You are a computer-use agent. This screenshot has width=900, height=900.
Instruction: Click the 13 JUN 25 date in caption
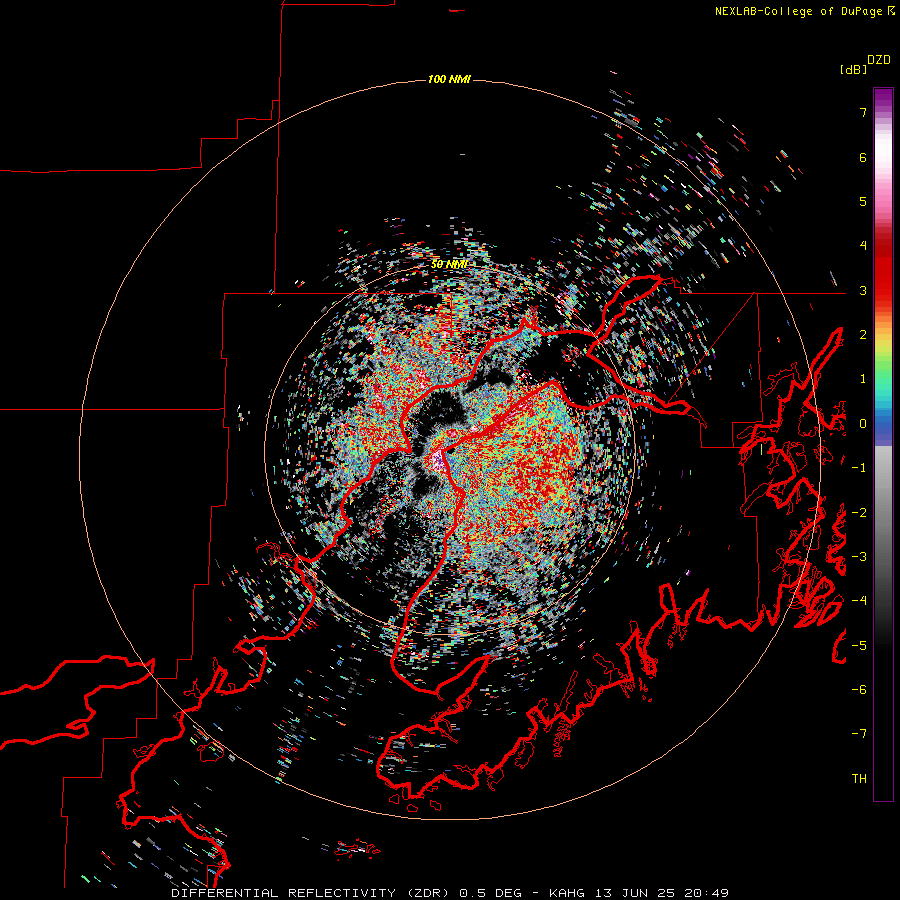(635, 893)
